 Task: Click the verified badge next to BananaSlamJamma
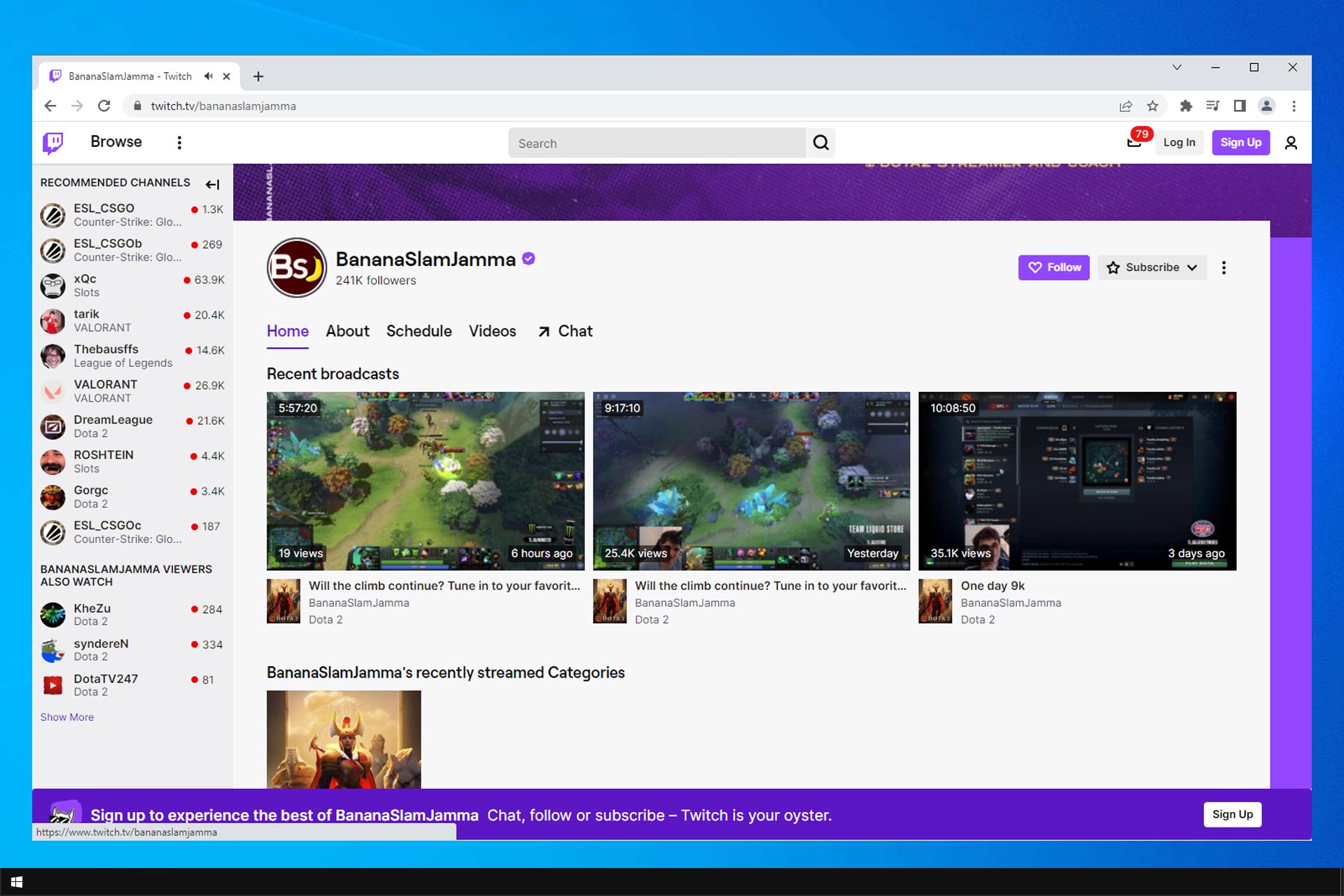click(x=529, y=258)
